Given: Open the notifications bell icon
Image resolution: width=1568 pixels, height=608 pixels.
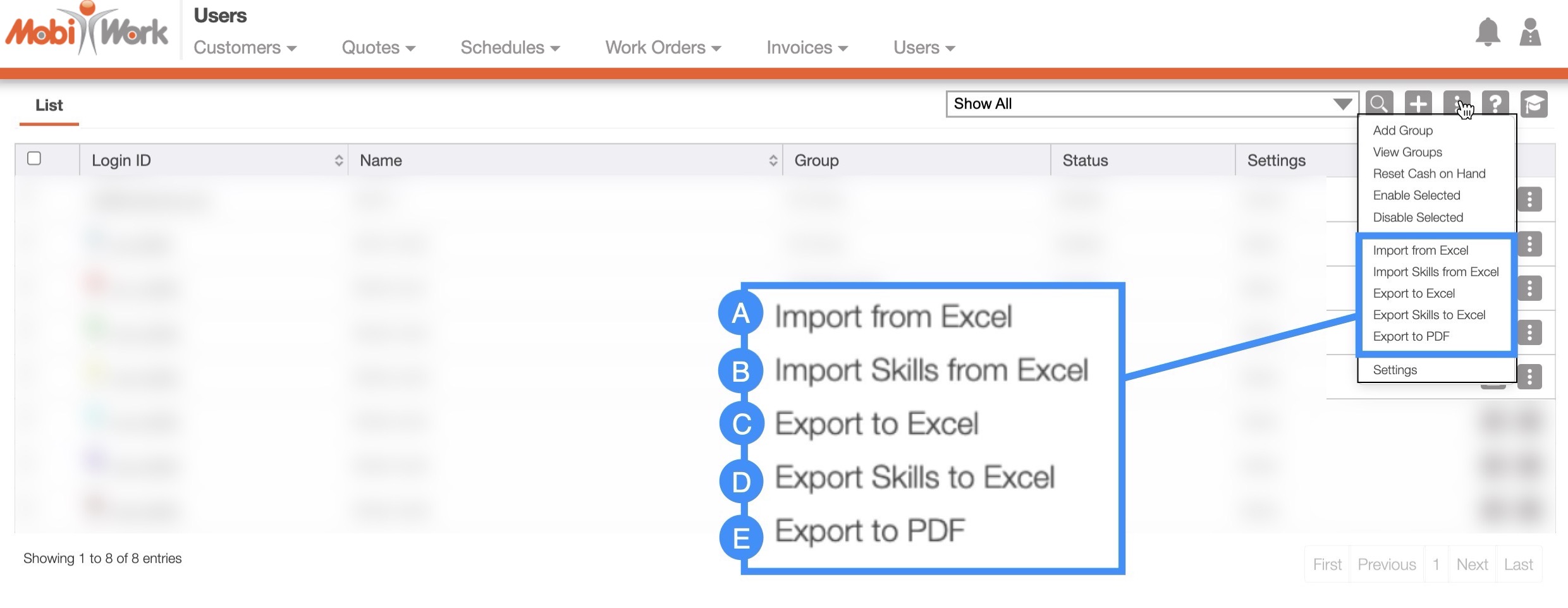Looking at the screenshot, I should (x=1488, y=32).
